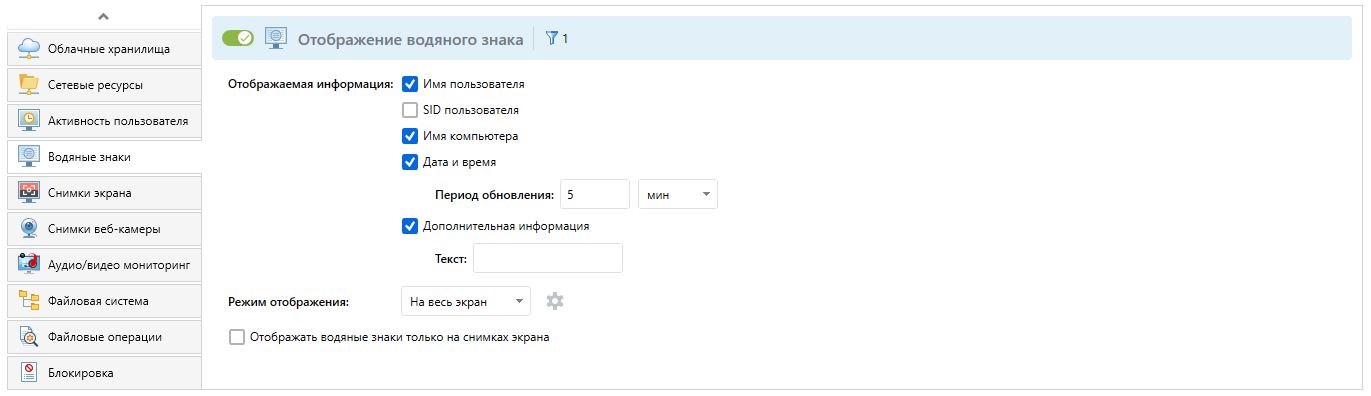The width and height of the screenshot is (1371, 396).
Task: Open 'Снимки экрана' section
Action: (104, 192)
